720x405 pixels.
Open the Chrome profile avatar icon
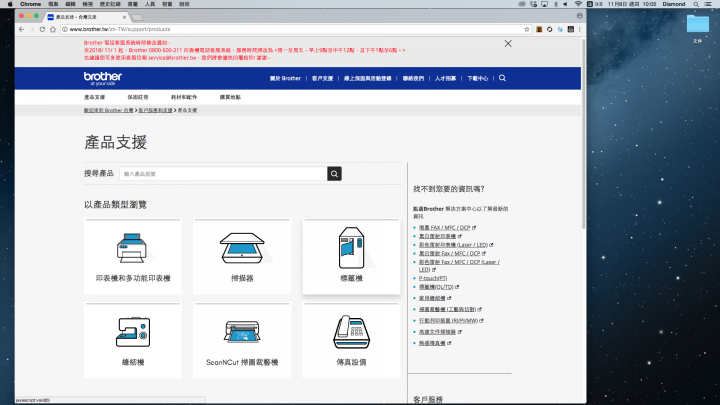[x=579, y=16]
